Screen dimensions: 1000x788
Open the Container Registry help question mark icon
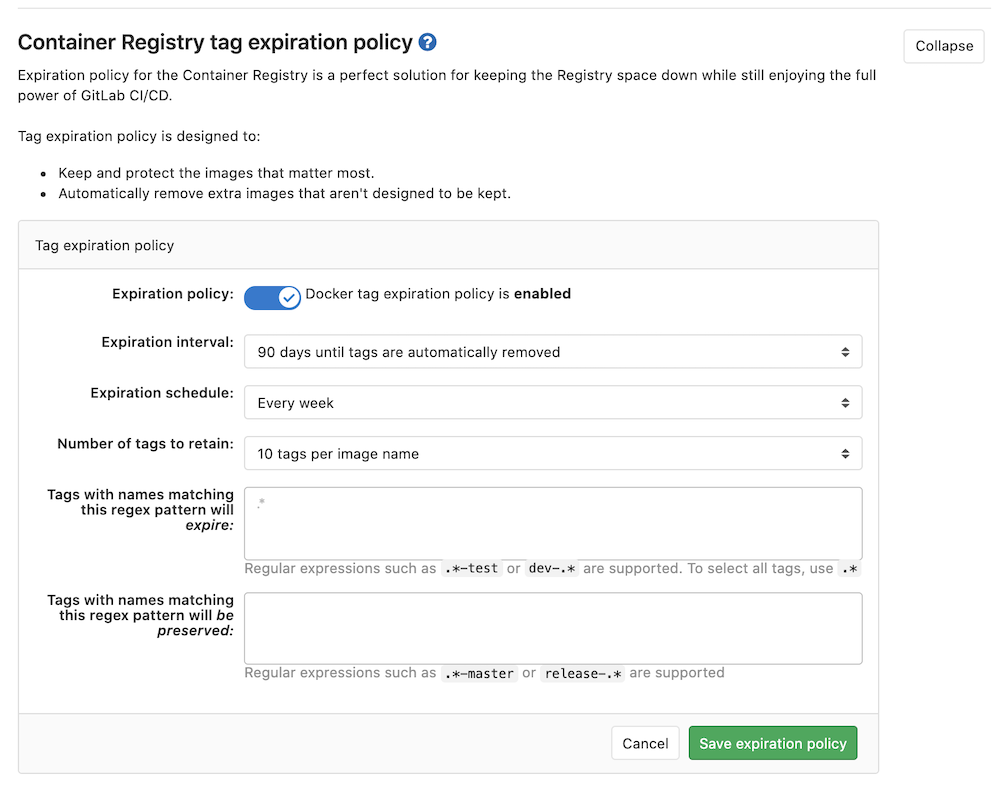click(x=428, y=42)
